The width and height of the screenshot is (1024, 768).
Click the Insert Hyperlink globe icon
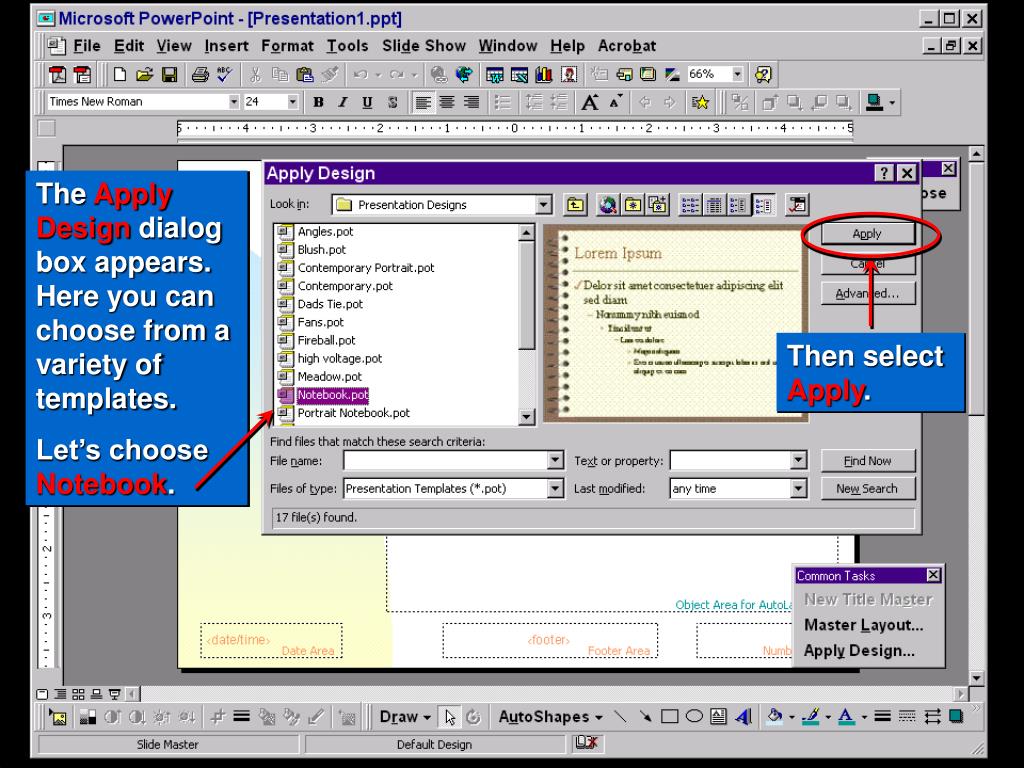439,74
